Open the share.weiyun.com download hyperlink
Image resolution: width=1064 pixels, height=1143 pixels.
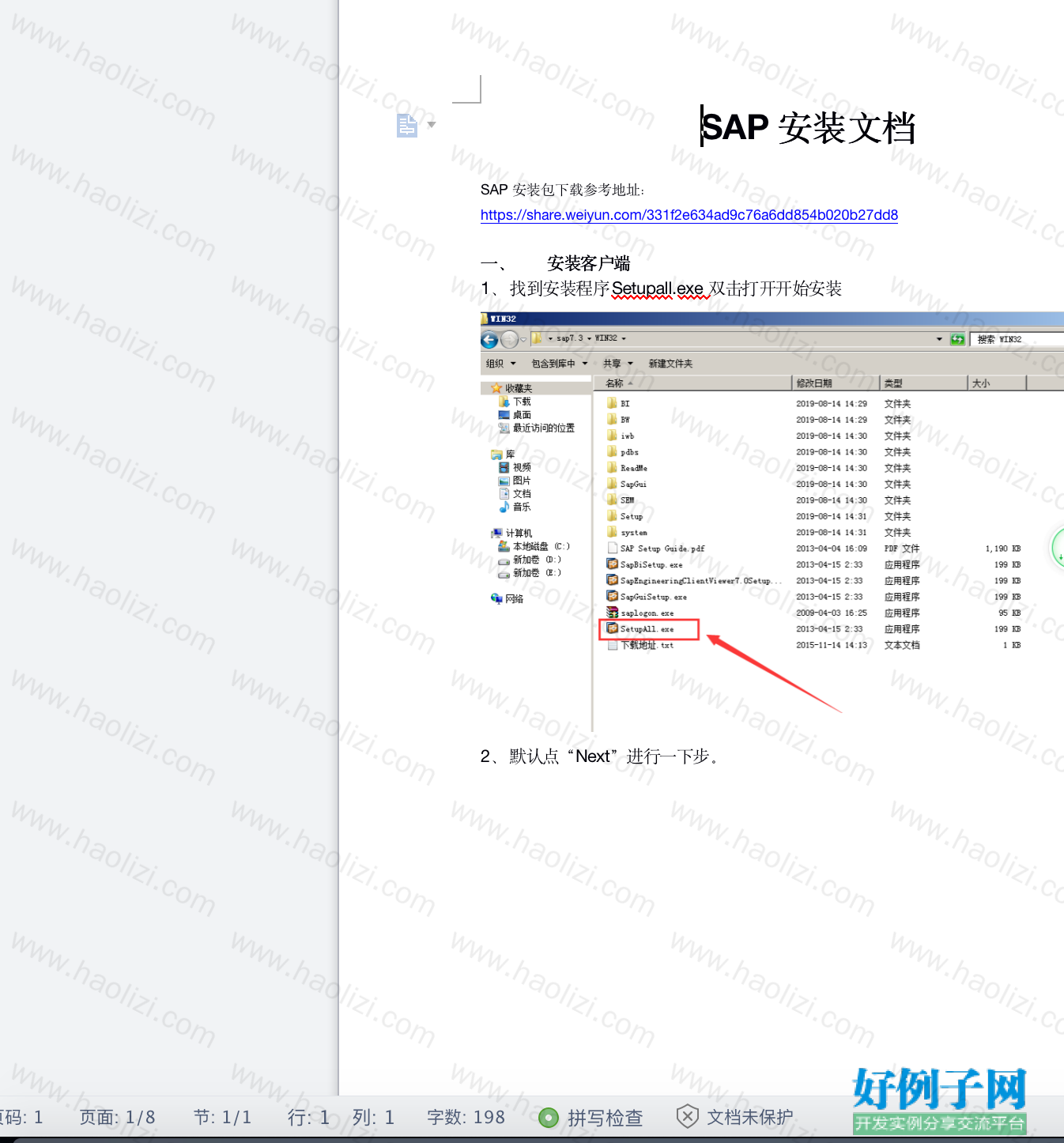(689, 215)
